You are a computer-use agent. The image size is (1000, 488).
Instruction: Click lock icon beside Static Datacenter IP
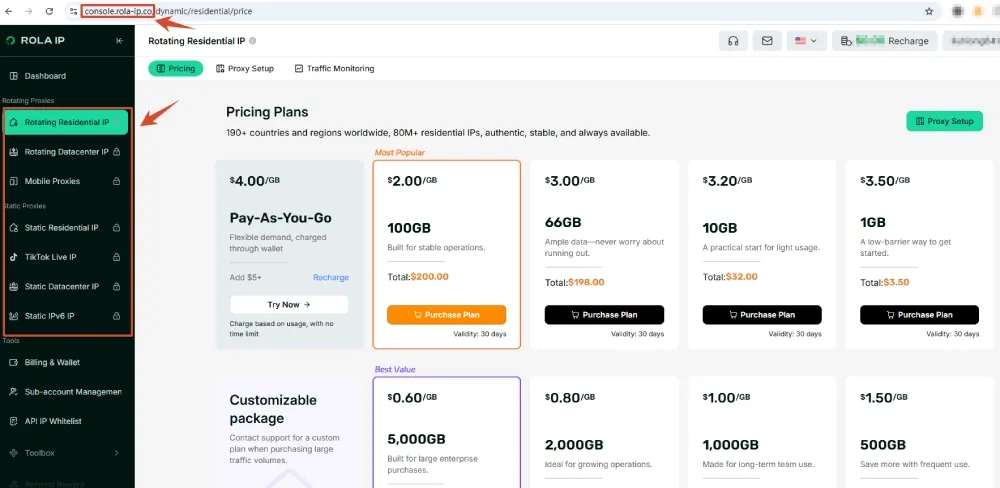[117, 286]
